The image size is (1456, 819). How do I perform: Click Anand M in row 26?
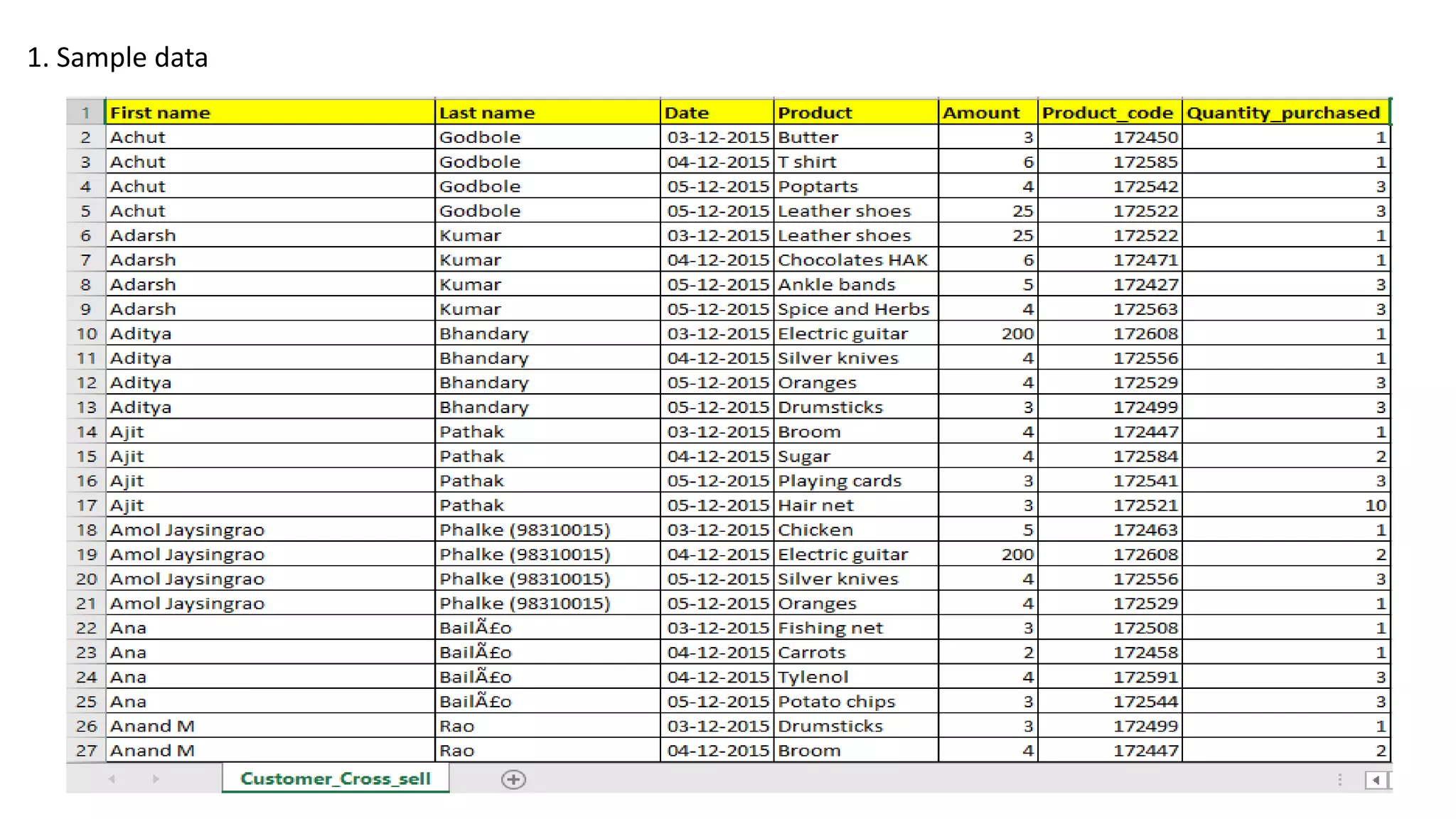pyautogui.click(x=270, y=726)
